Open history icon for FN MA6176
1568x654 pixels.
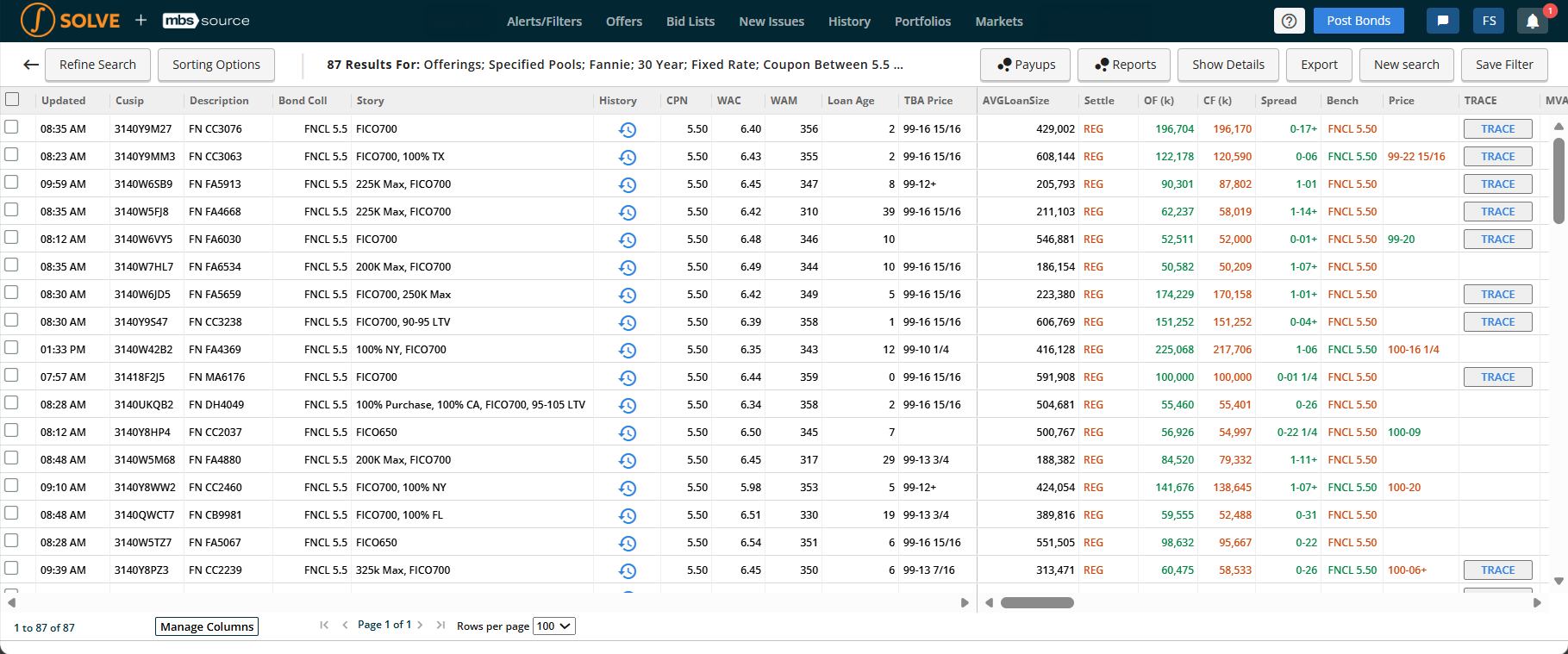[x=628, y=377]
